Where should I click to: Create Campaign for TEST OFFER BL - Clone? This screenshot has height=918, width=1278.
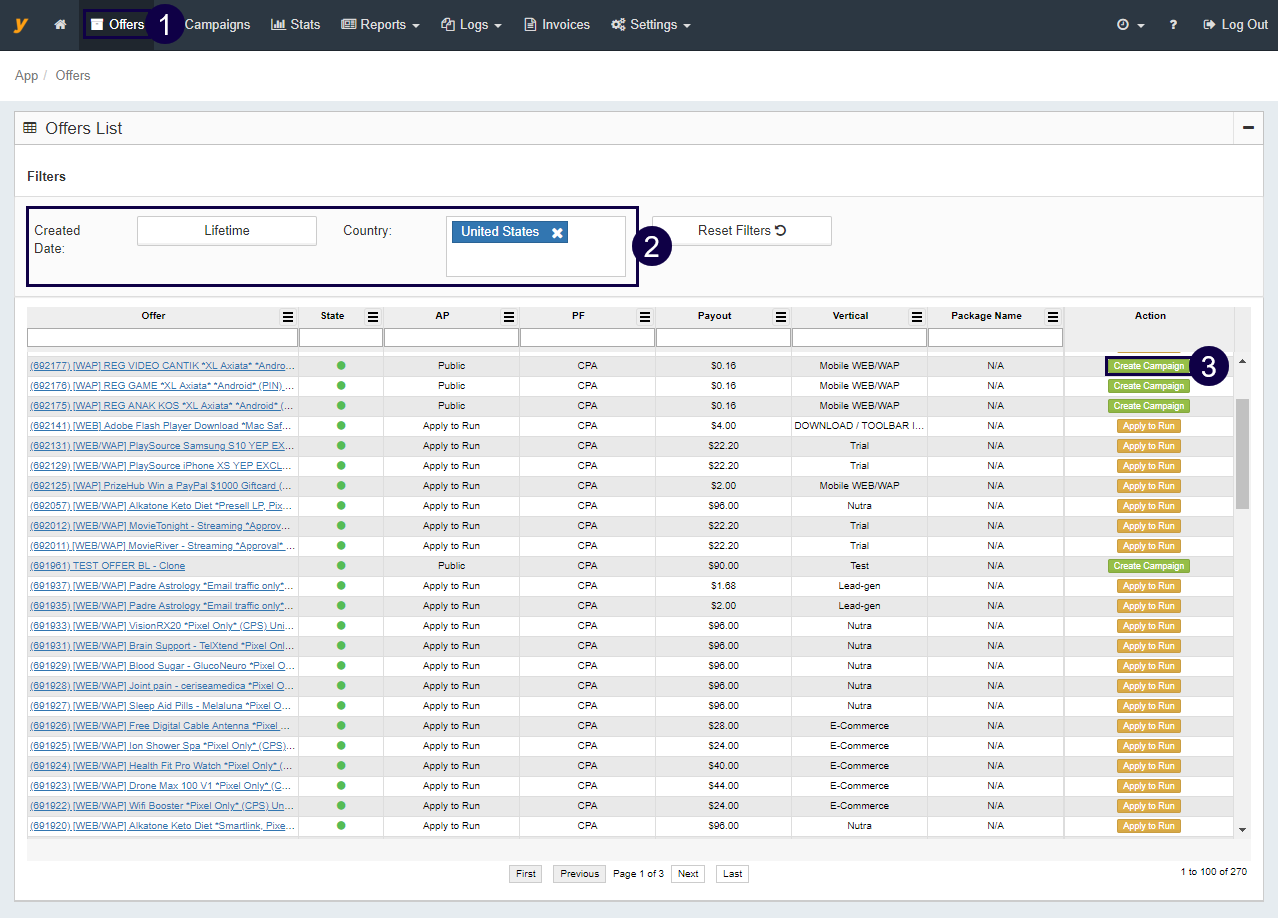[x=1148, y=566]
